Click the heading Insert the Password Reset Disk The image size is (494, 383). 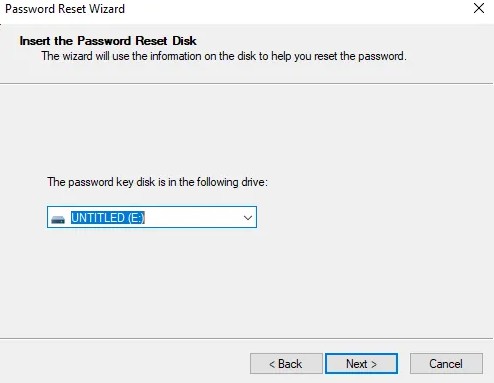click(x=108, y=41)
